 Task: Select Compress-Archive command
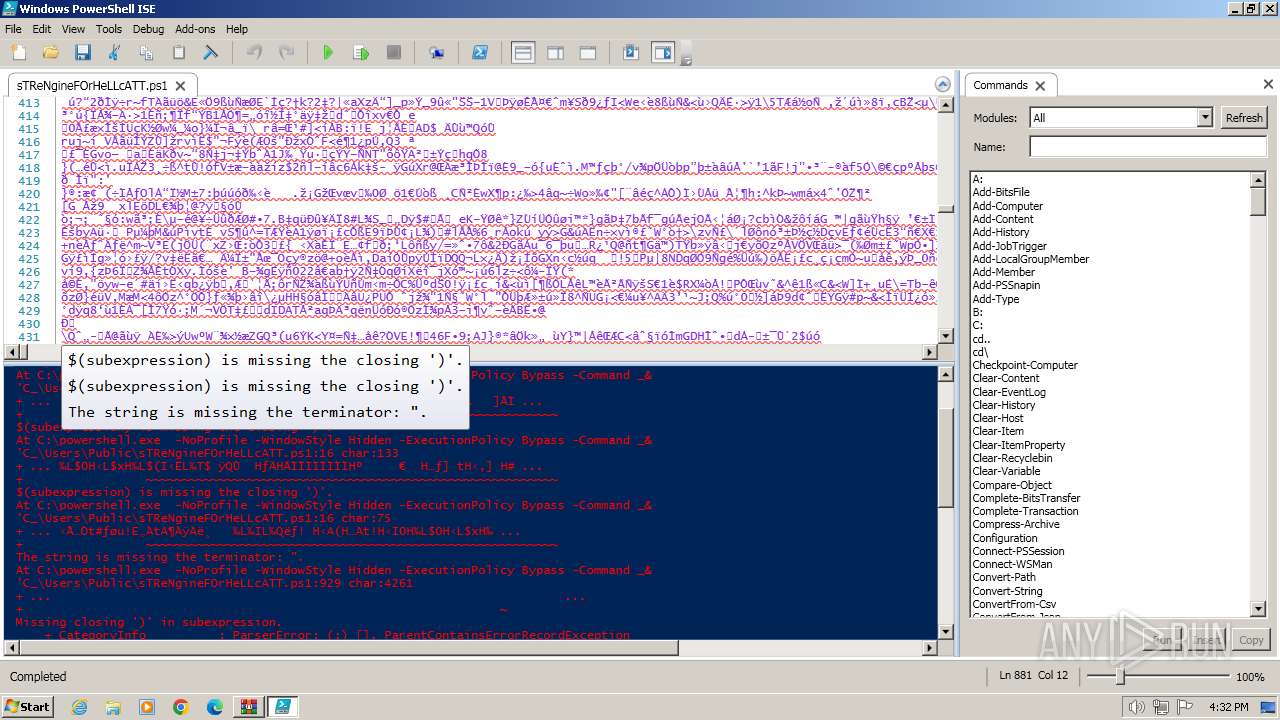(1016, 524)
